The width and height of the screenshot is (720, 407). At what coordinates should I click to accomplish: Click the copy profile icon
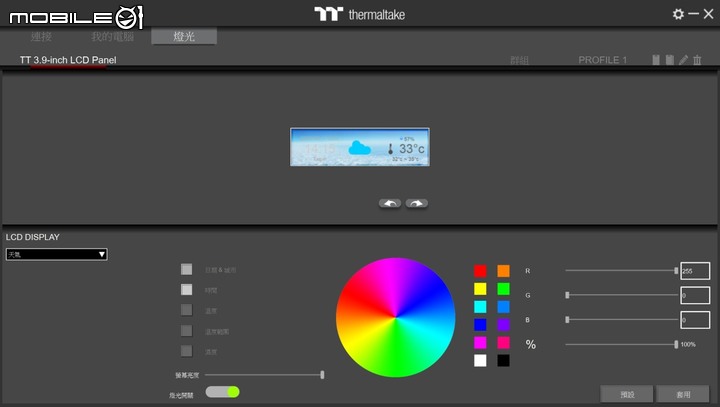tap(656, 60)
